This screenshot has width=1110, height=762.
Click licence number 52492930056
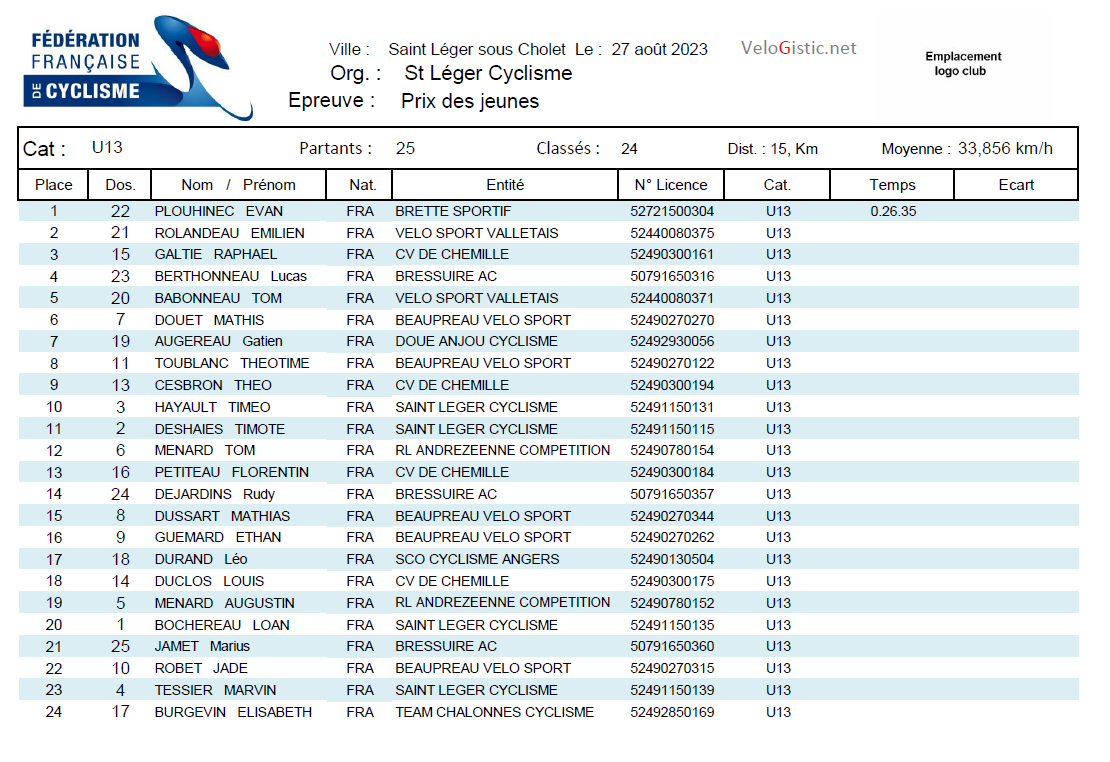tap(672, 341)
